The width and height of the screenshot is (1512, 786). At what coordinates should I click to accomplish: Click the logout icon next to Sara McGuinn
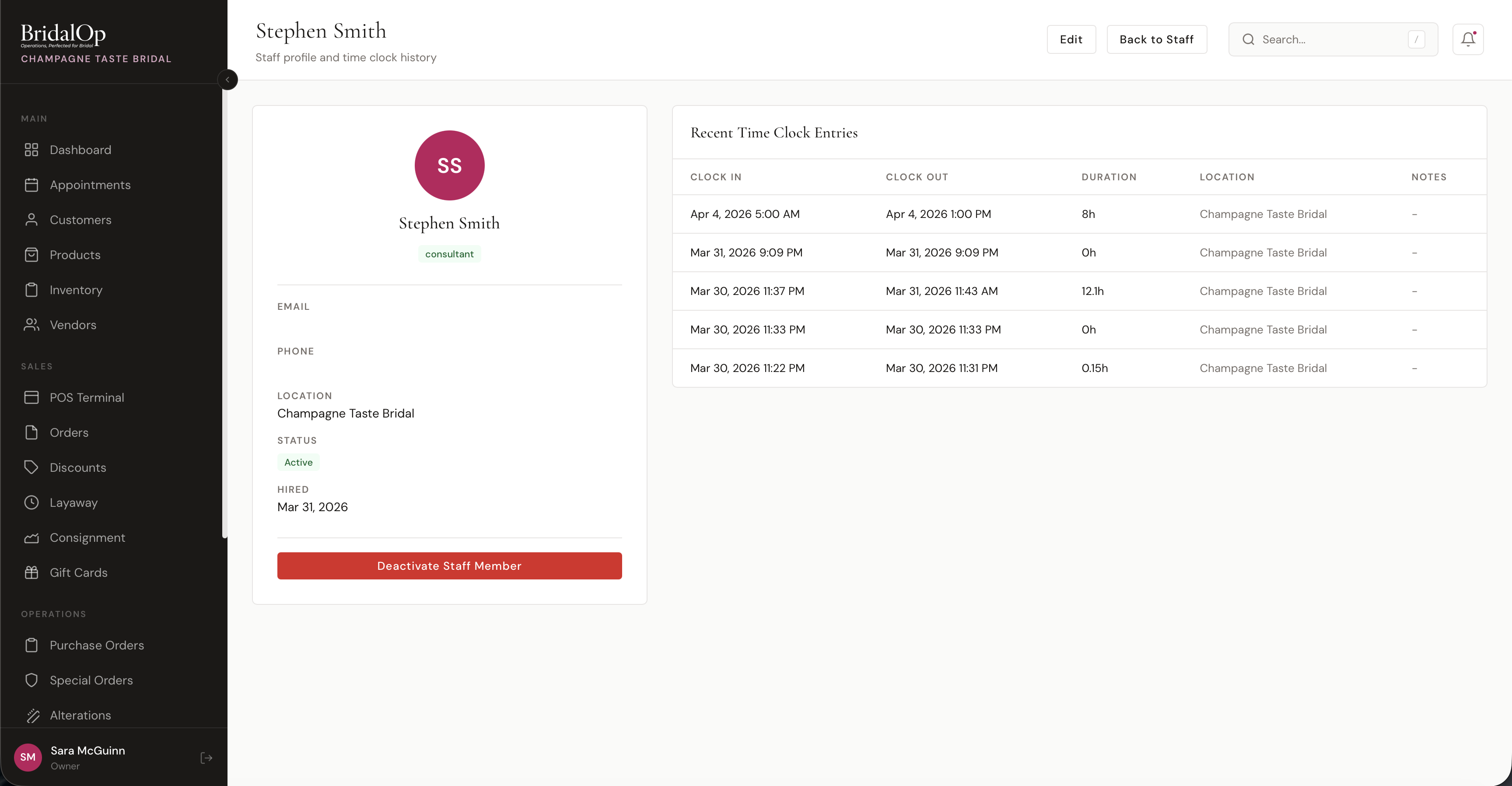click(206, 758)
